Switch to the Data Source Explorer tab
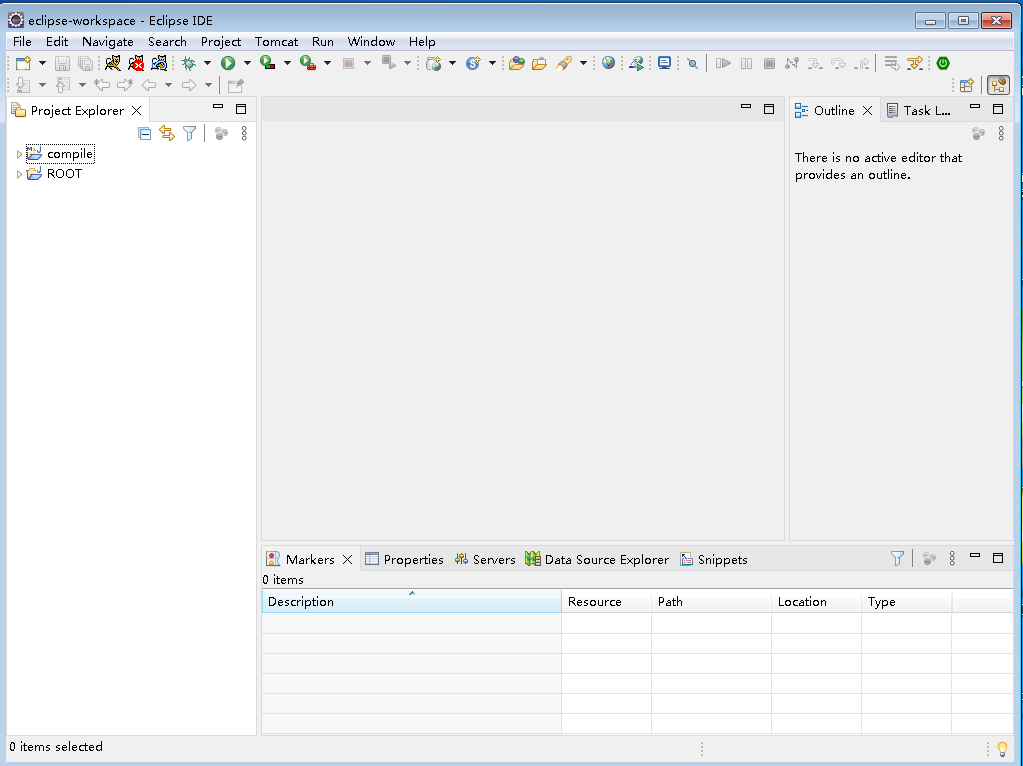 point(598,559)
